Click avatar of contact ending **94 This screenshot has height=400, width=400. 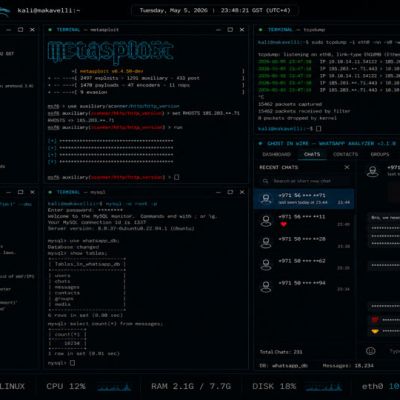[x=266, y=286]
